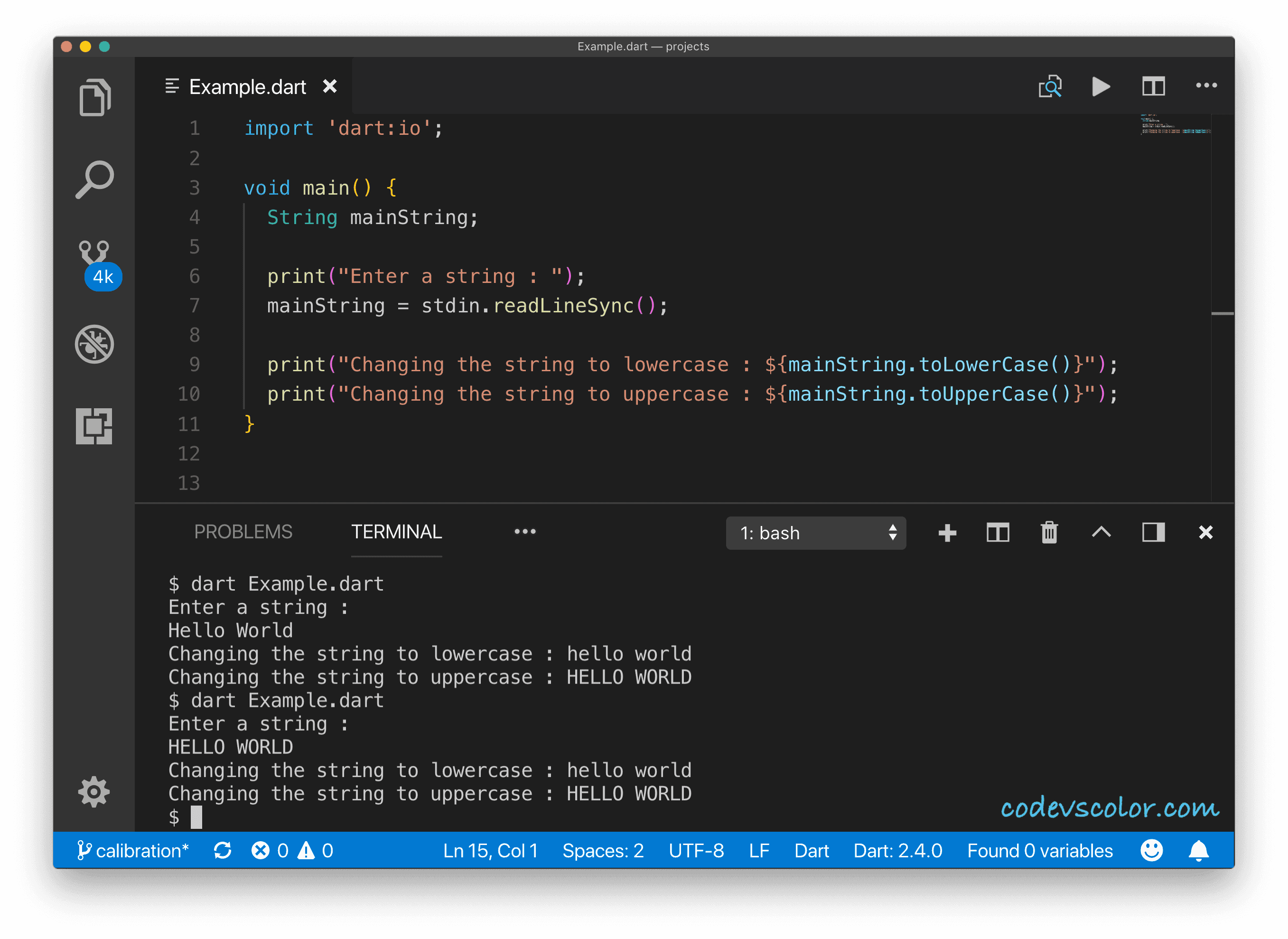Run the Dart file with the play button

(1101, 86)
